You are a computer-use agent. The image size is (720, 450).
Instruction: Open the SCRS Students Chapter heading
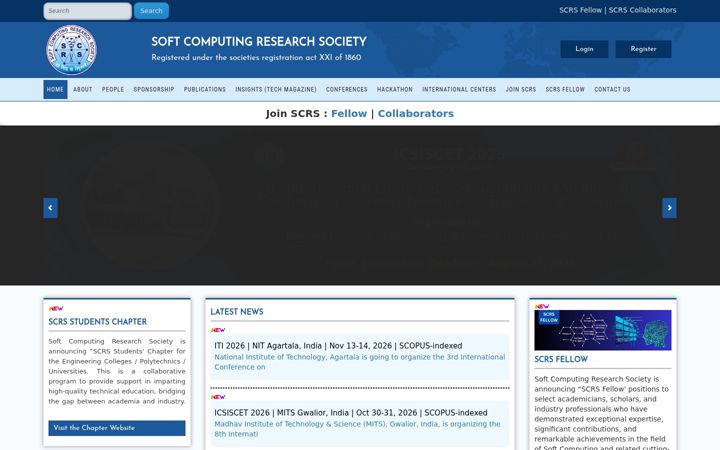click(x=98, y=322)
